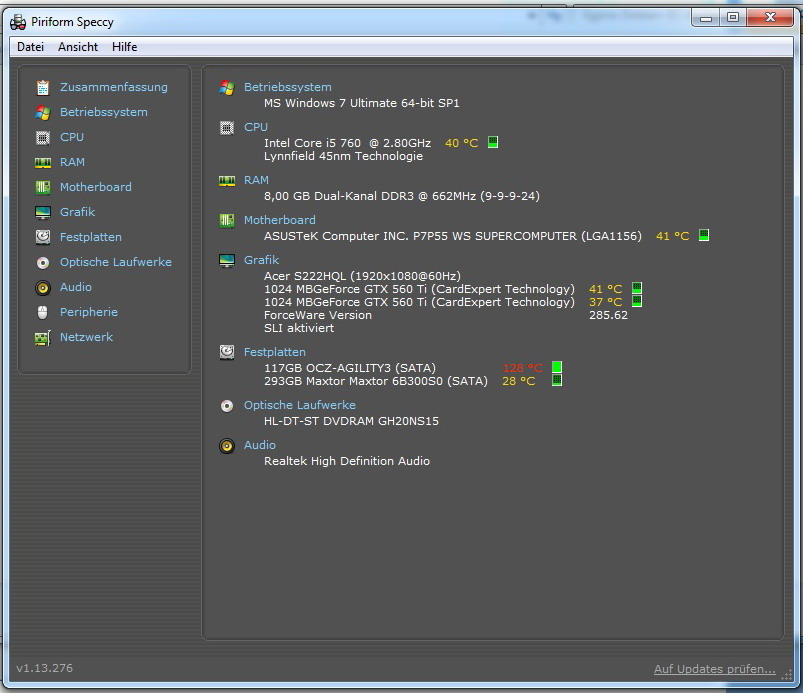Click the Festplatten hard drive icon in sidebar

(x=43, y=237)
